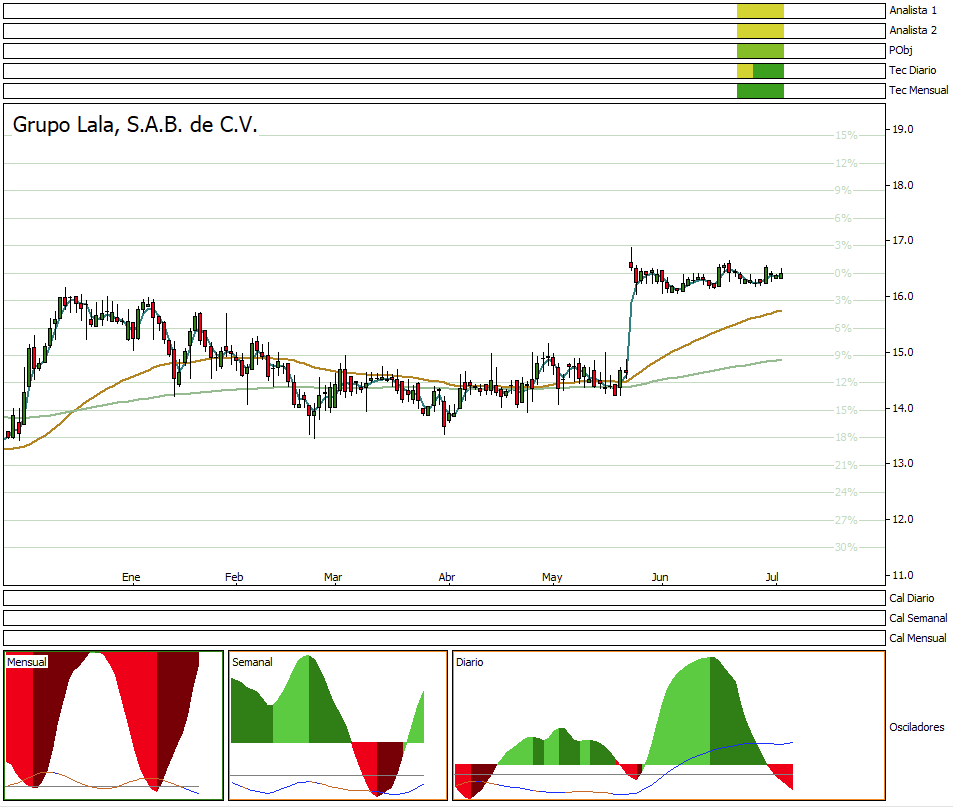Click the PObj label

901,50
